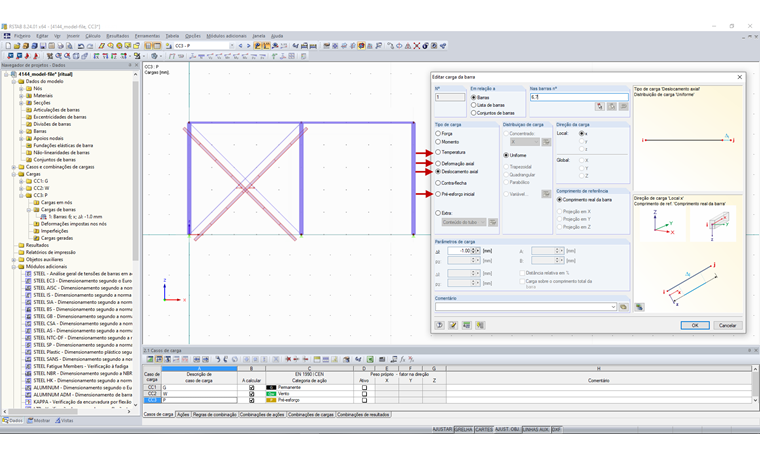Select the Momento load type radio

pos(438,142)
